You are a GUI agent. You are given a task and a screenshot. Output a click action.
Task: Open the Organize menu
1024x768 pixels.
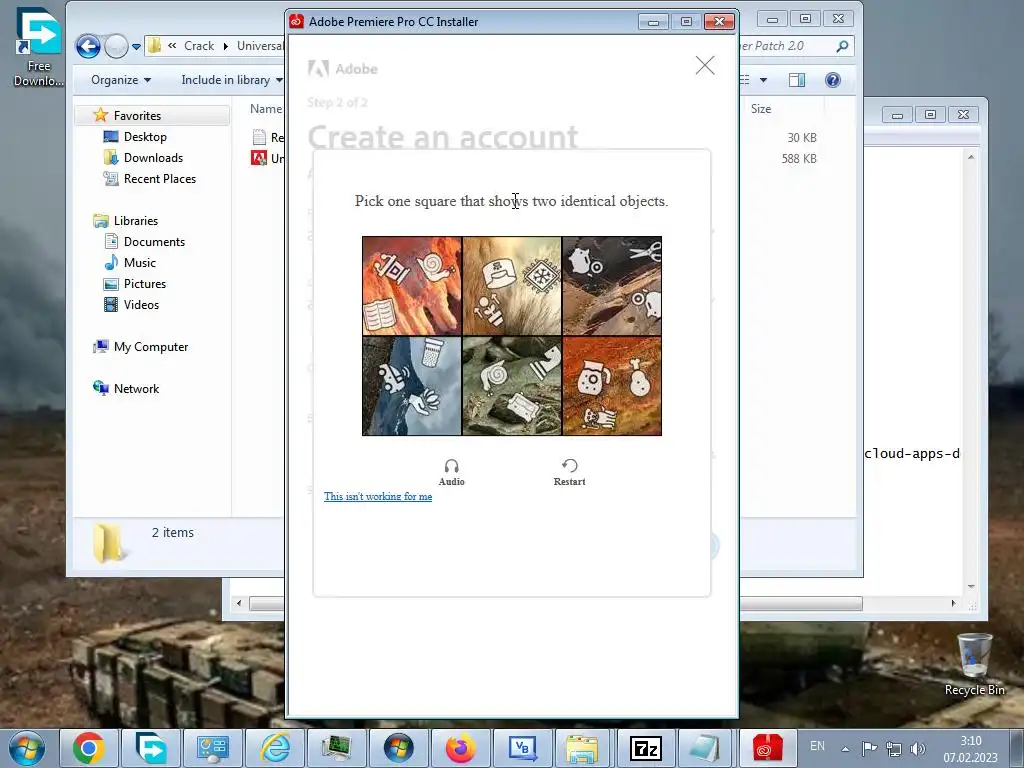point(121,80)
